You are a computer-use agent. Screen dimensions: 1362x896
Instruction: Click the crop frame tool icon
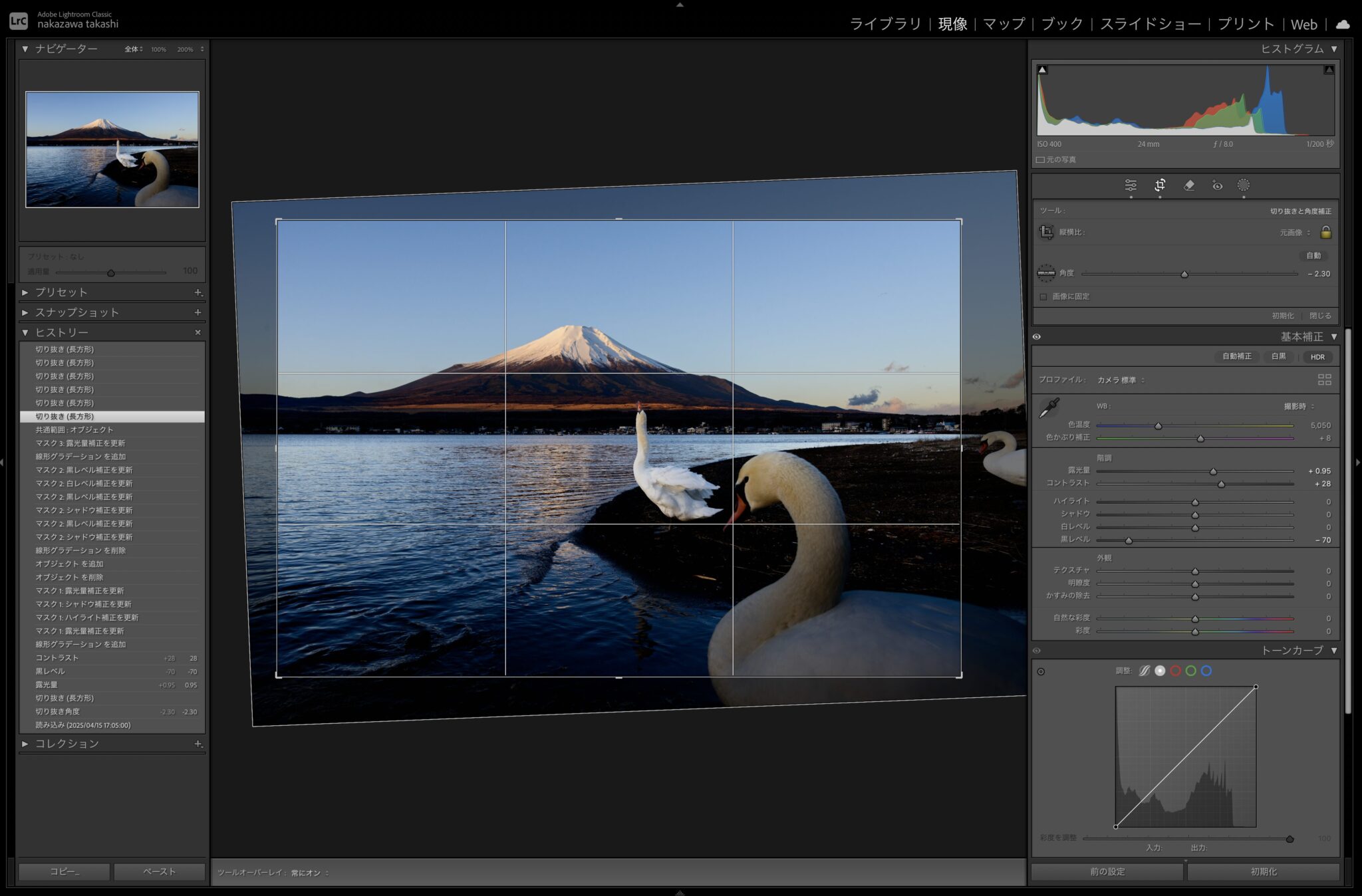click(x=1046, y=232)
